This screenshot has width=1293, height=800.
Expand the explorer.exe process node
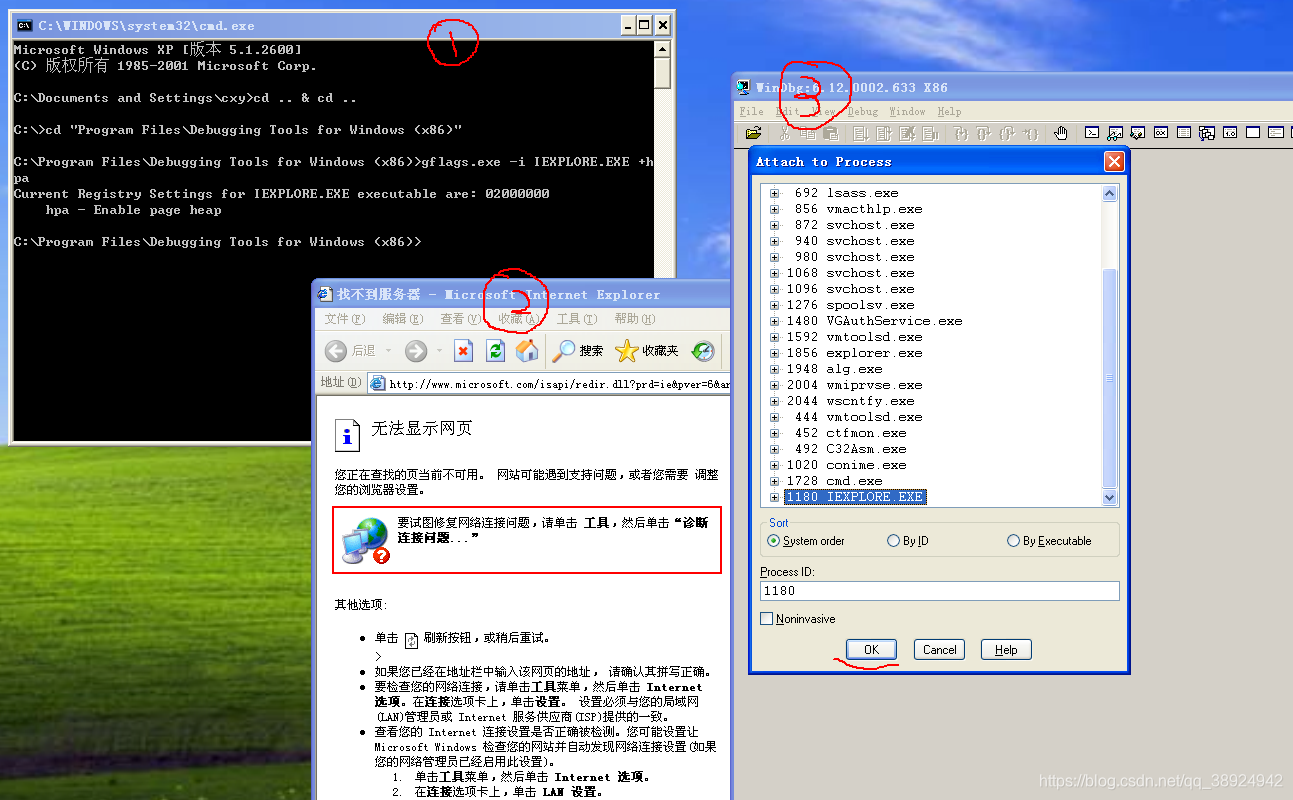click(x=774, y=353)
